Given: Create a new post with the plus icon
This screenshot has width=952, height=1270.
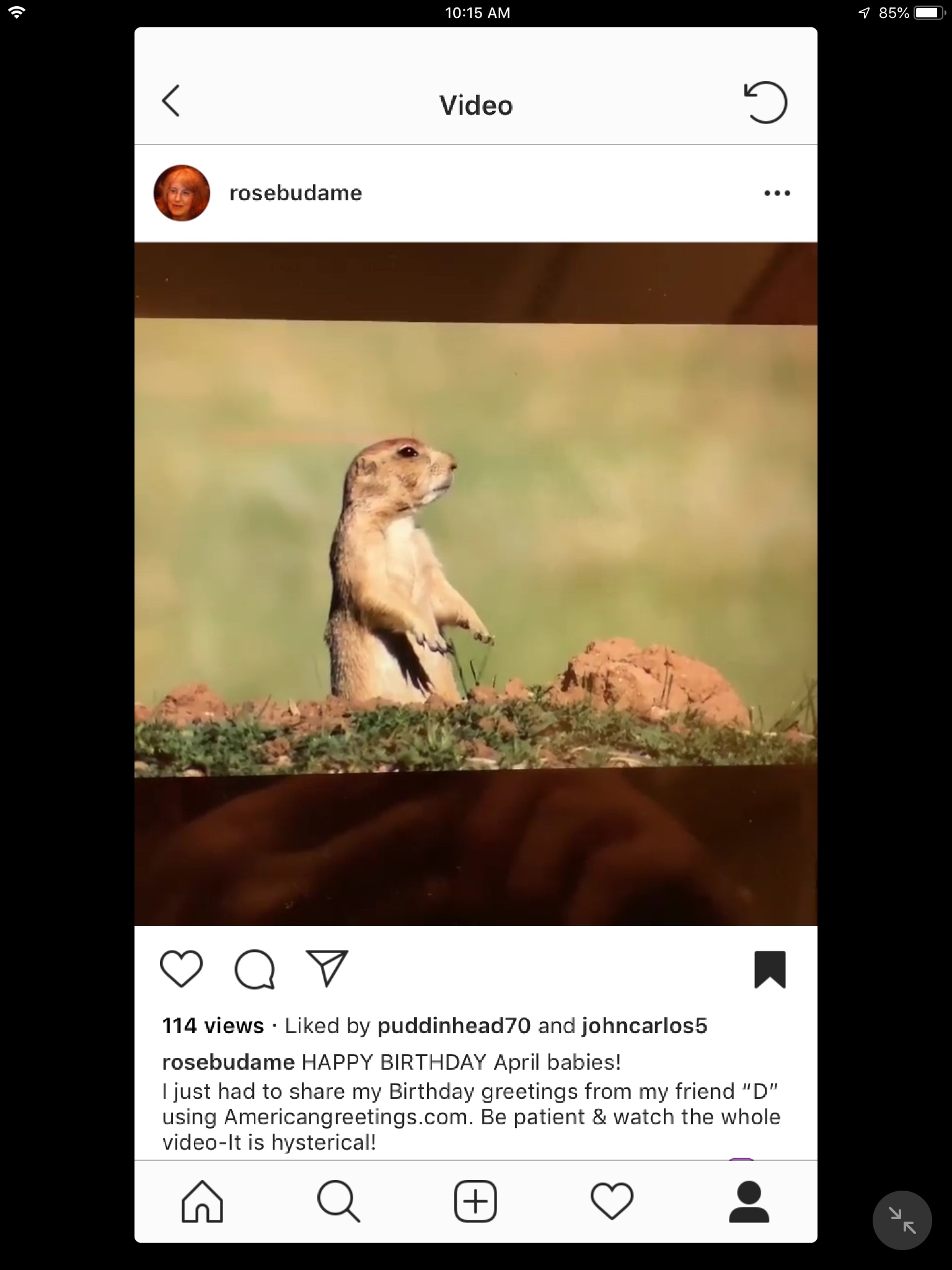Looking at the screenshot, I should (x=475, y=1201).
